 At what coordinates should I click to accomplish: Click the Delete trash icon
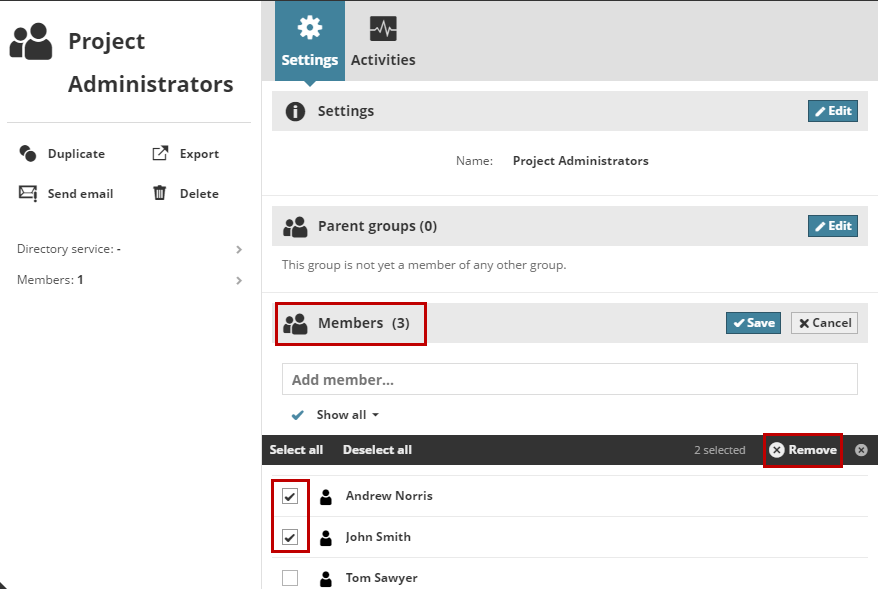[x=159, y=193]
